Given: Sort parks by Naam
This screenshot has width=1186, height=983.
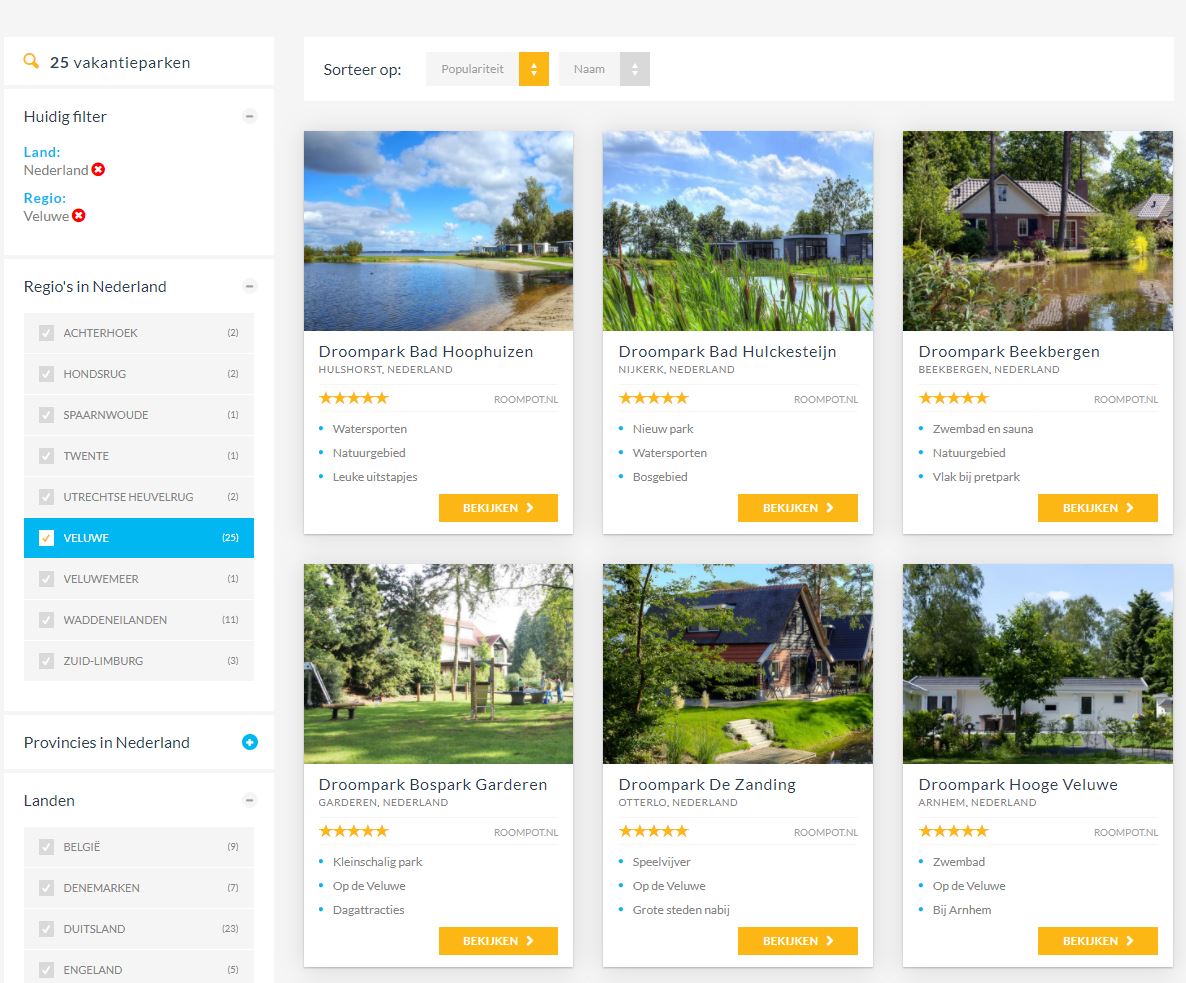Looking at the screenshot, I should pos(589,69).
